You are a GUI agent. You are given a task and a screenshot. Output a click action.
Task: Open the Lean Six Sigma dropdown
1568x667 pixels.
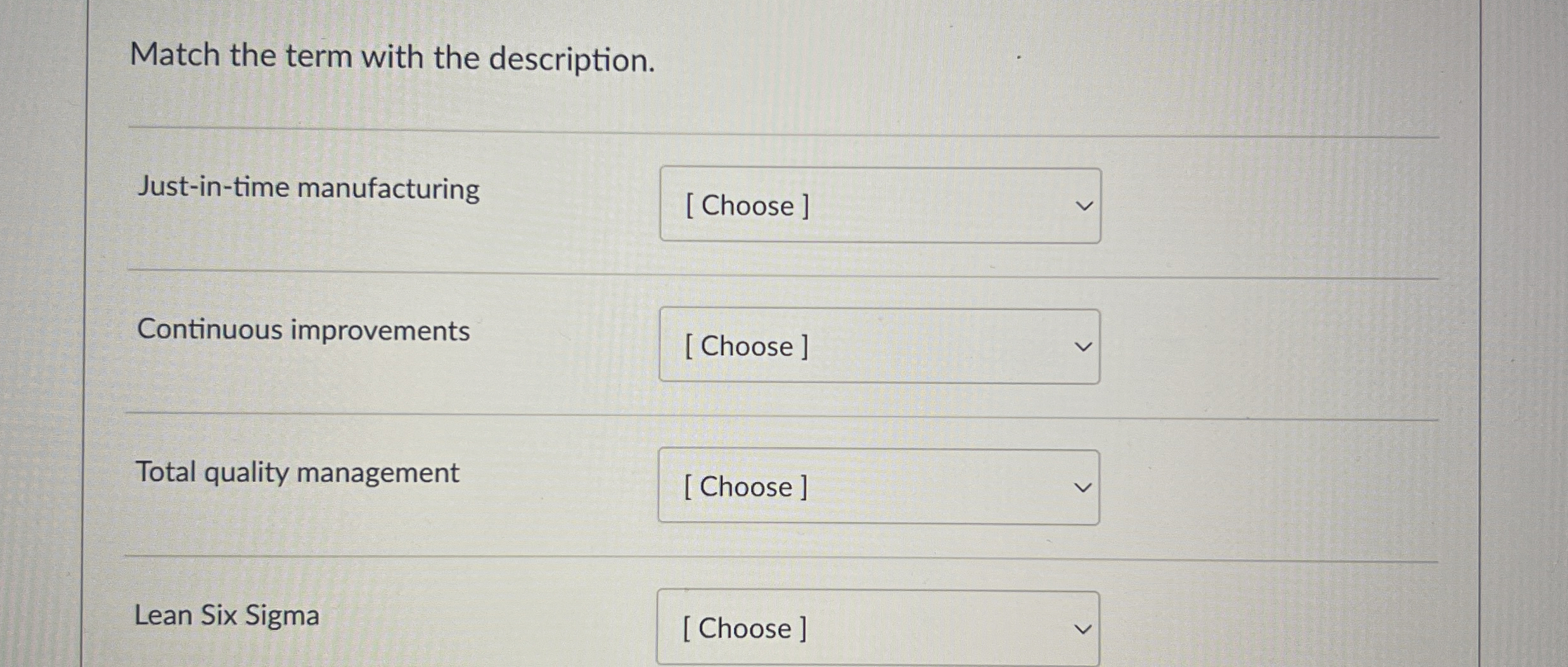878,628
